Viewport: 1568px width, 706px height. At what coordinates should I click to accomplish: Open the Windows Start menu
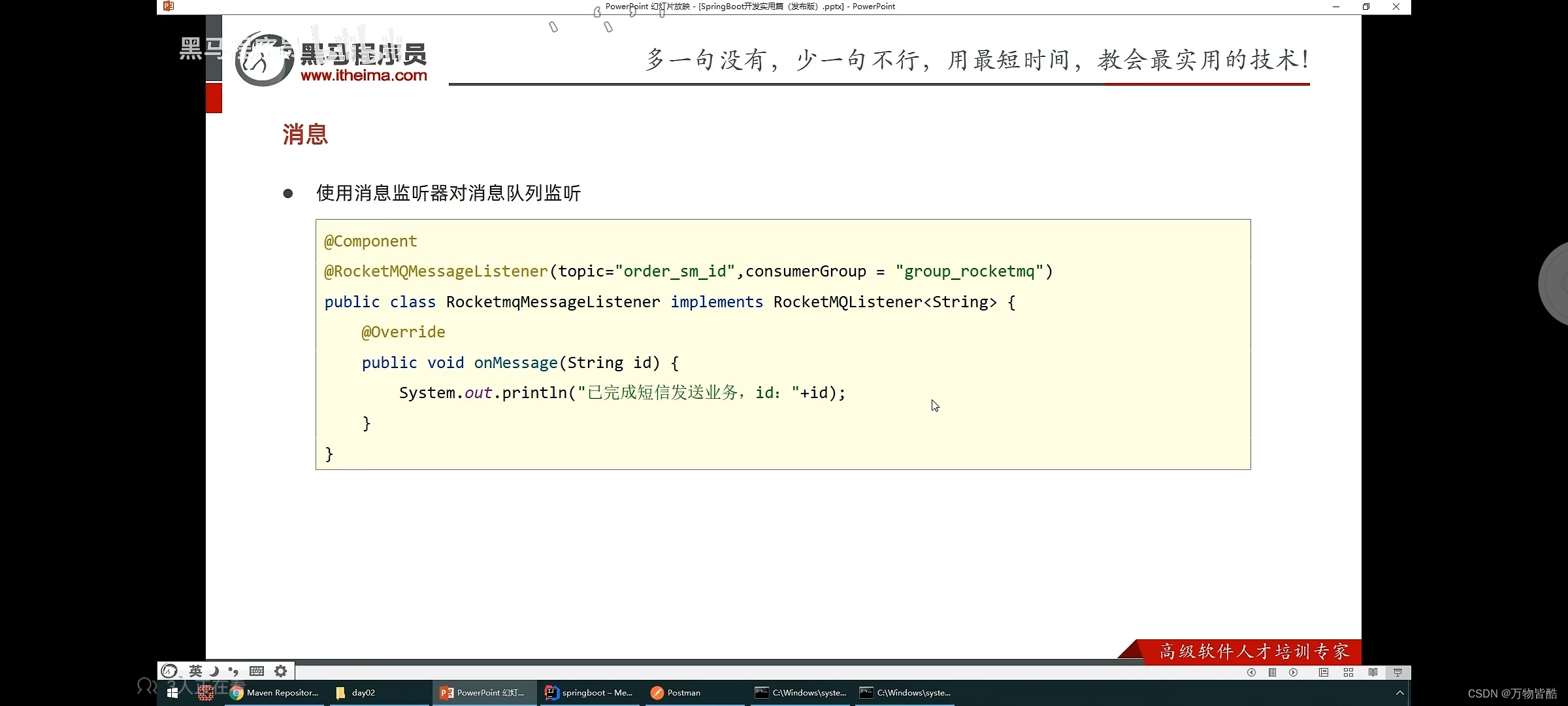(172, 693)
